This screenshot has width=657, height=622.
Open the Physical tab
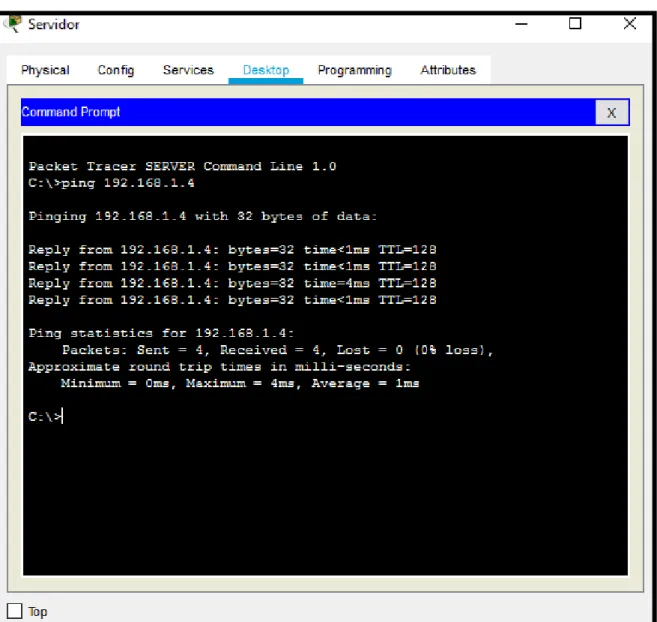45,70
